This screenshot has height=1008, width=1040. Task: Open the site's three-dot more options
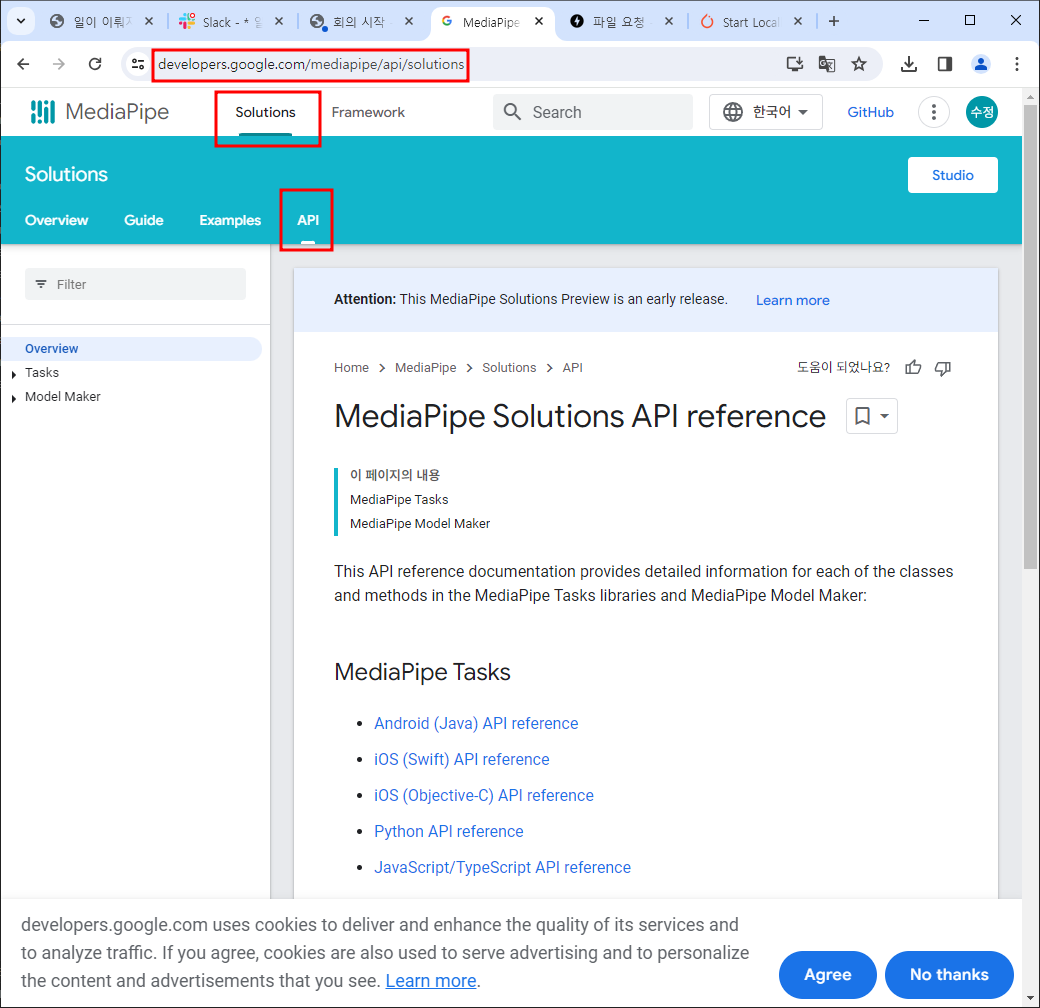click(933, 112)
